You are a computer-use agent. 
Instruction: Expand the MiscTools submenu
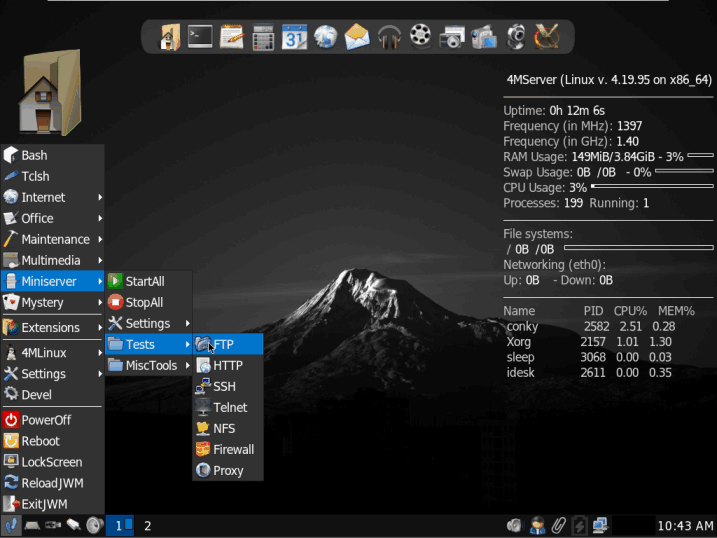[x=149, y=366]
